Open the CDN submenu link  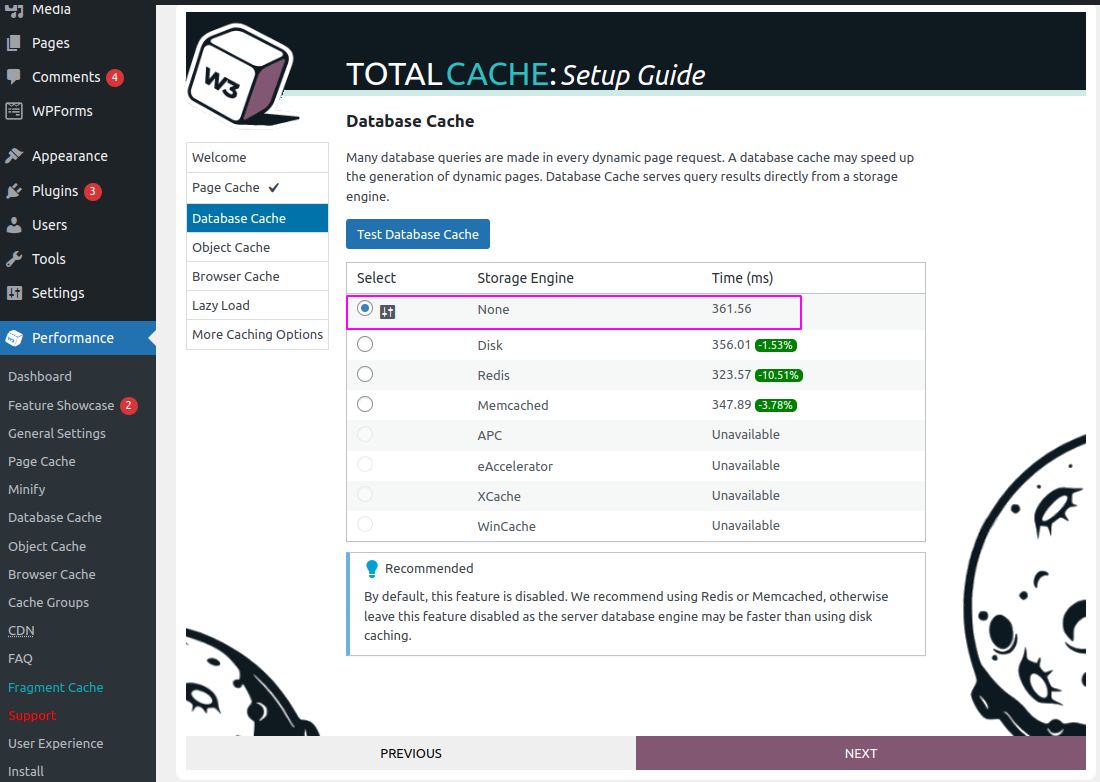click(21, 631)
